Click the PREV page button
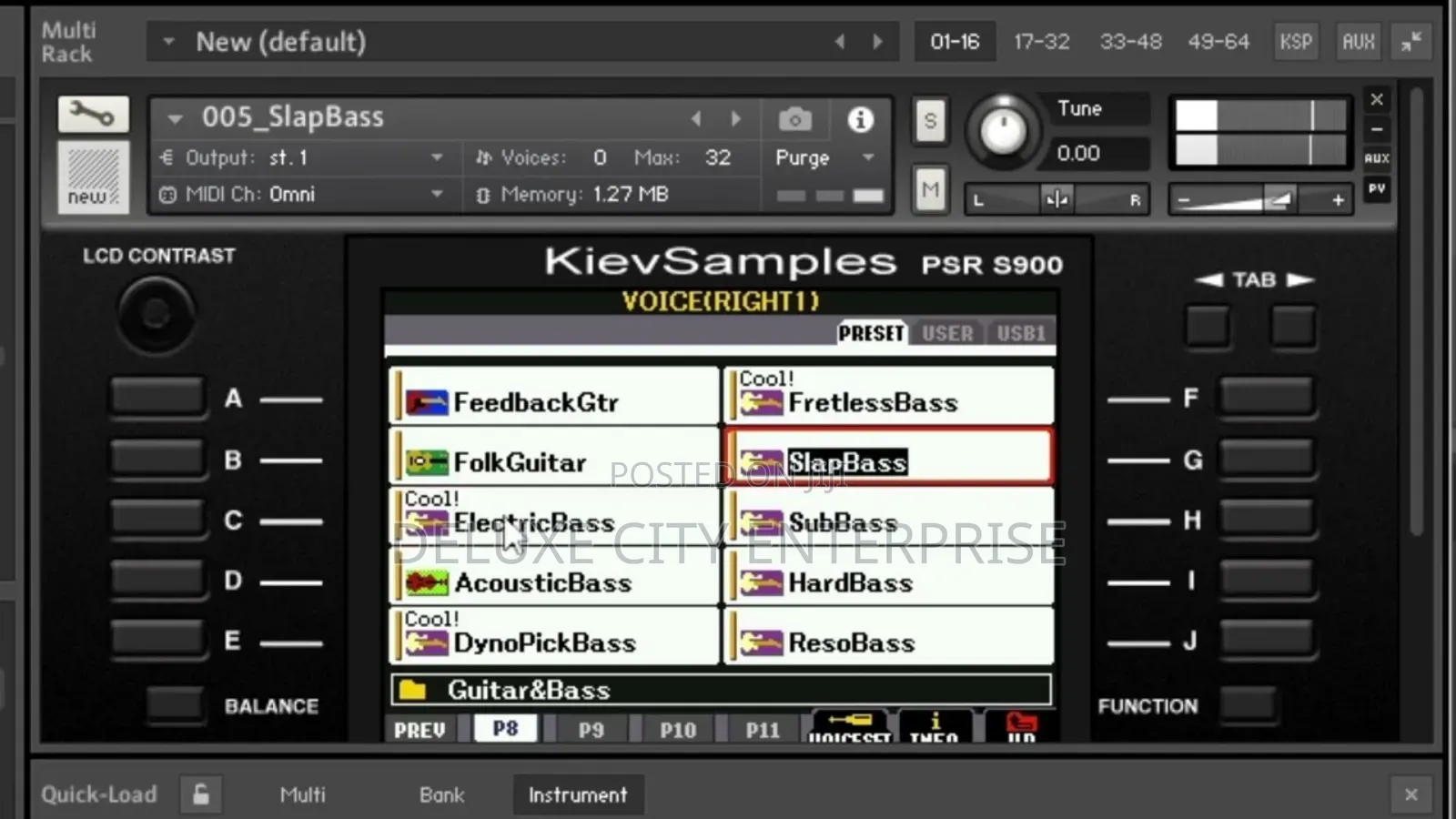The height and width of the screenshot is (819, 1456). point(420,730)
